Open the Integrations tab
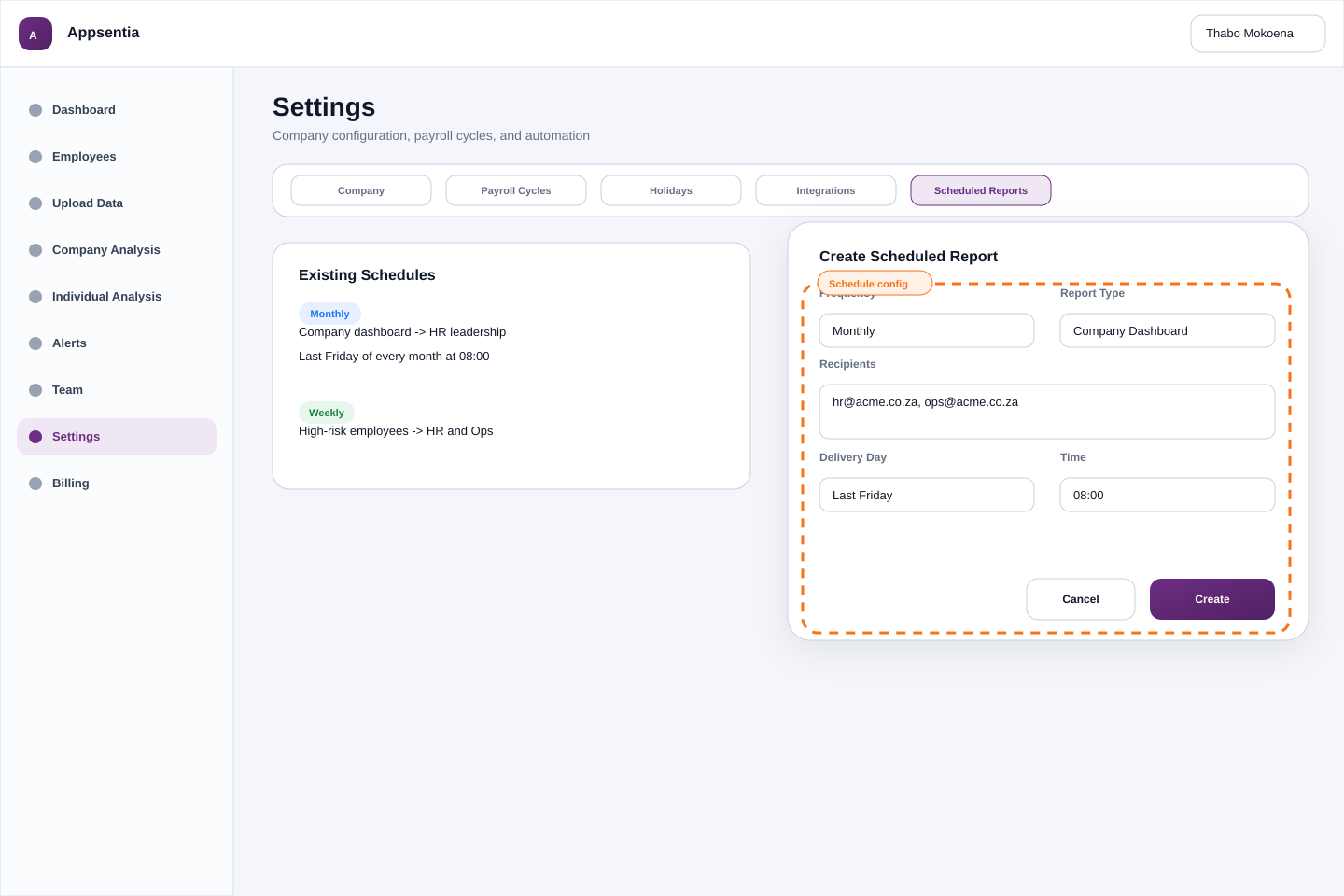 pos(826,190)
